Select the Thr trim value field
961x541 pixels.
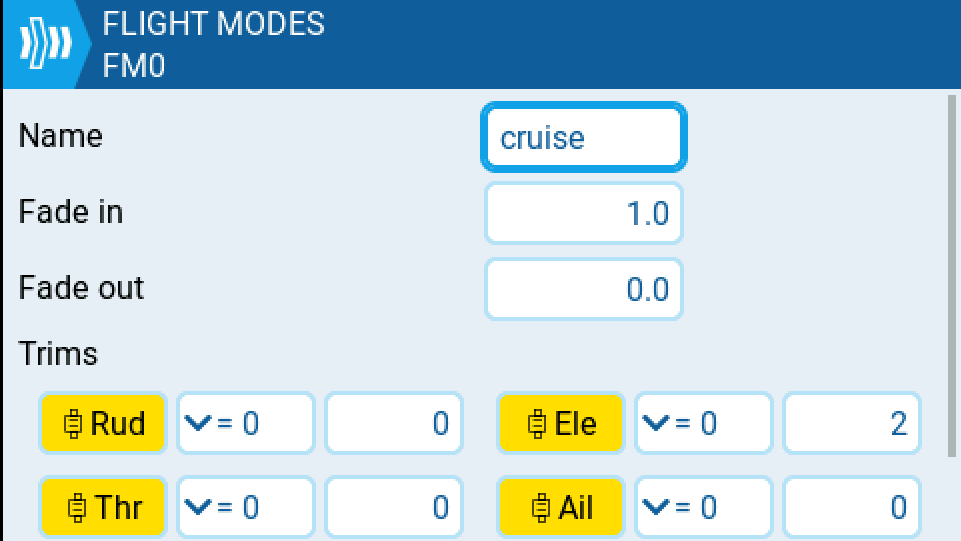coord(394,507)
